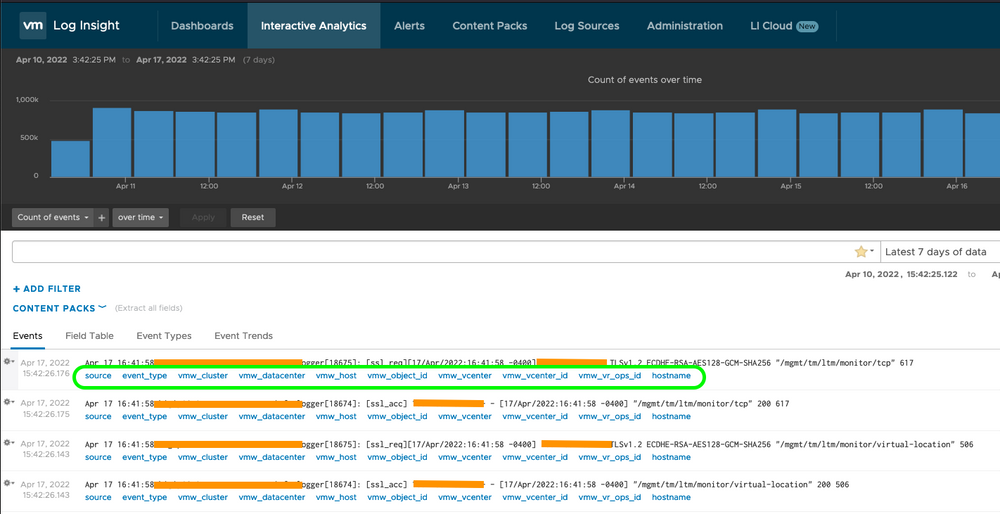Screen dimensions: 1000x514
Task: Click the Count of events over time chart title
Action: (x=645, y=80)
